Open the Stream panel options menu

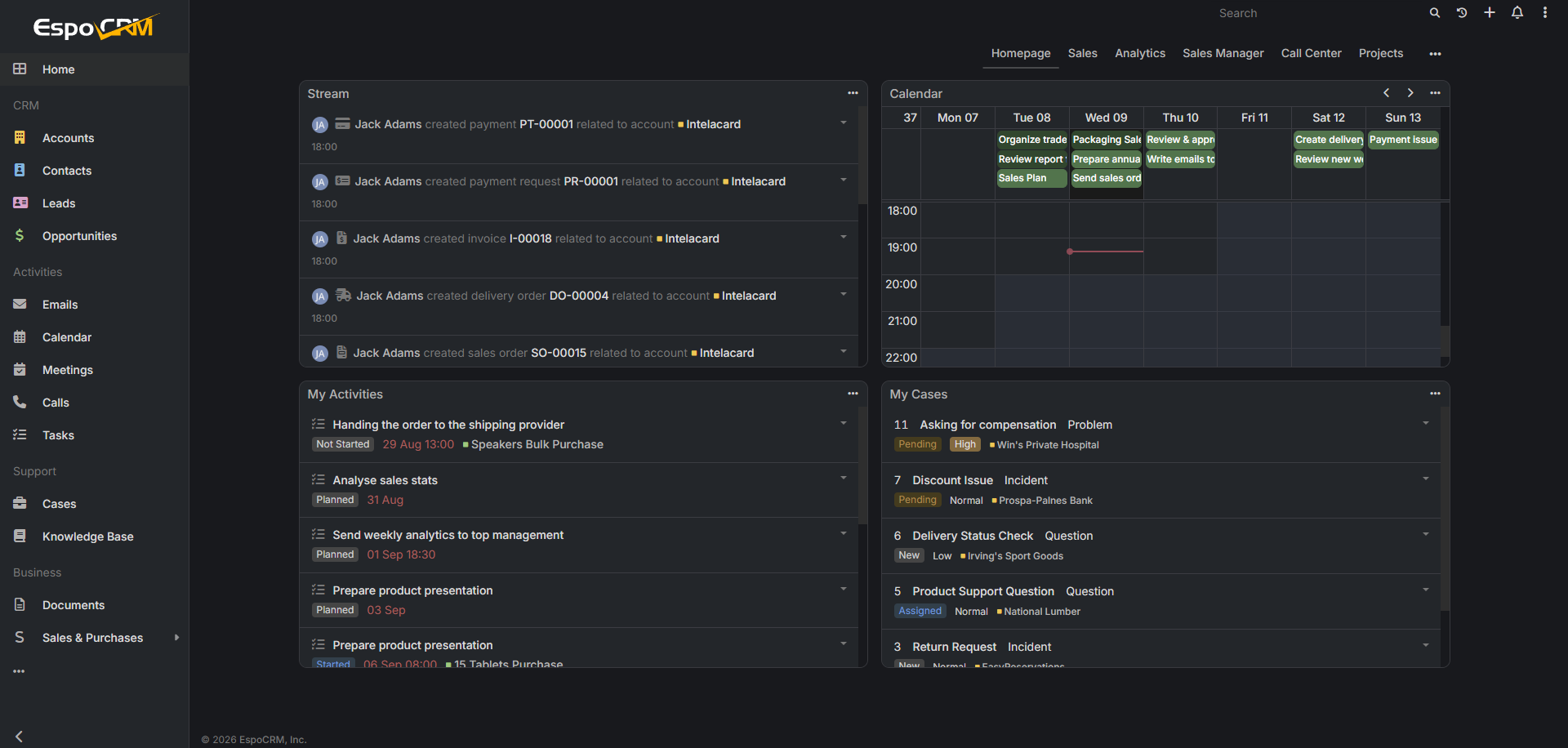[853, 93]
